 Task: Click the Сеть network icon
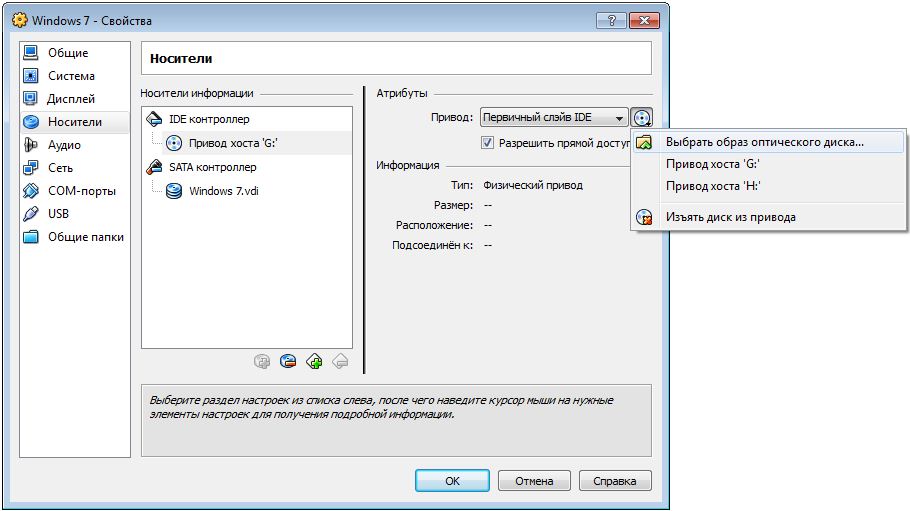tap(31, 168)
